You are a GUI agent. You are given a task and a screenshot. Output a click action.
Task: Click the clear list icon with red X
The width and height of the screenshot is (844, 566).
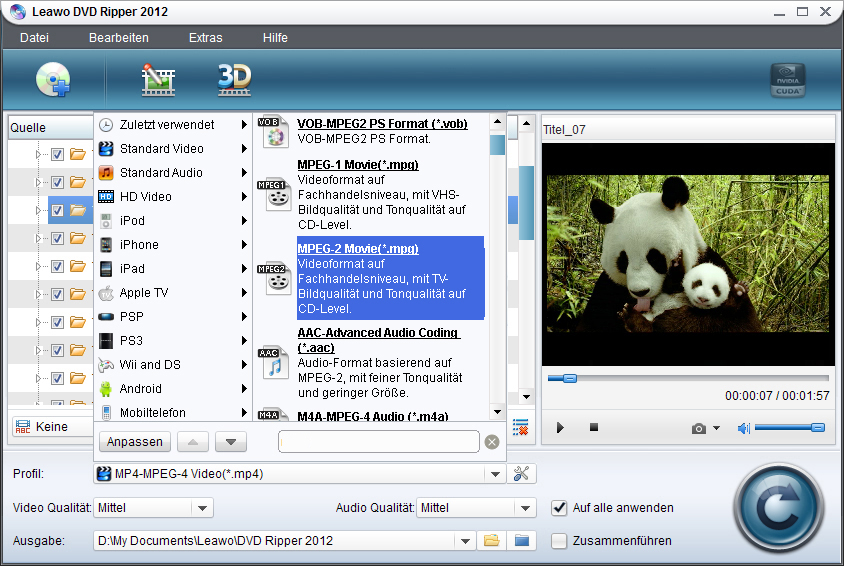click(521, 427)
